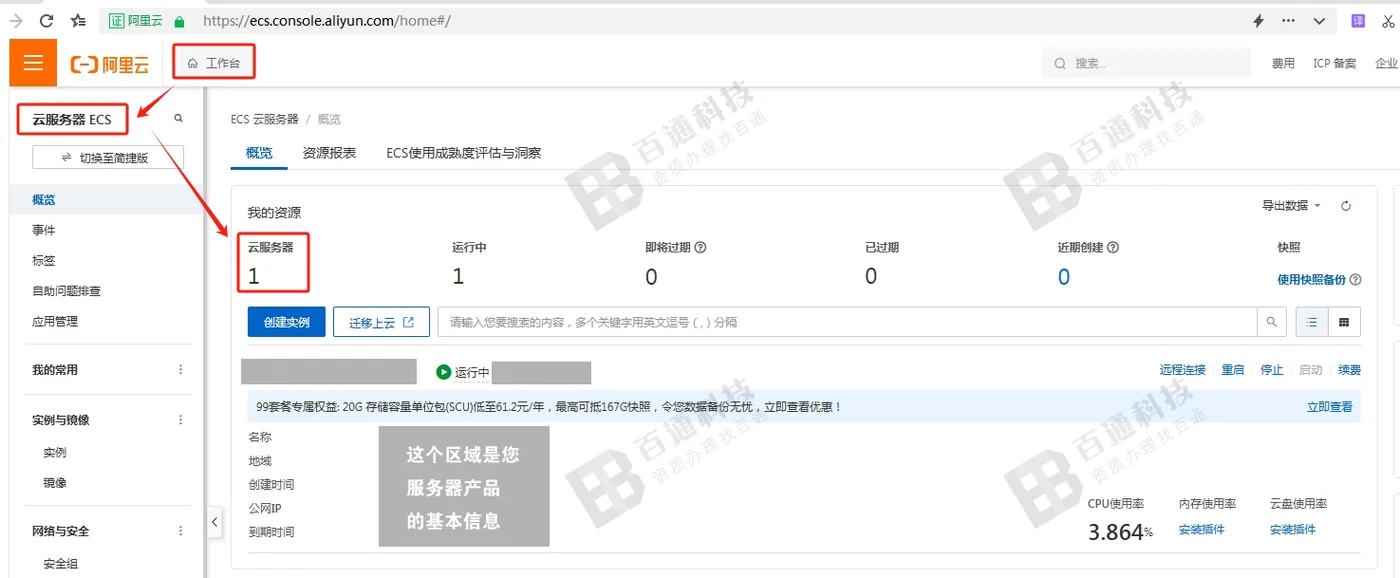Open 事件 in the sidebar
Screen dimensions: 1400x578
[44, 230]
